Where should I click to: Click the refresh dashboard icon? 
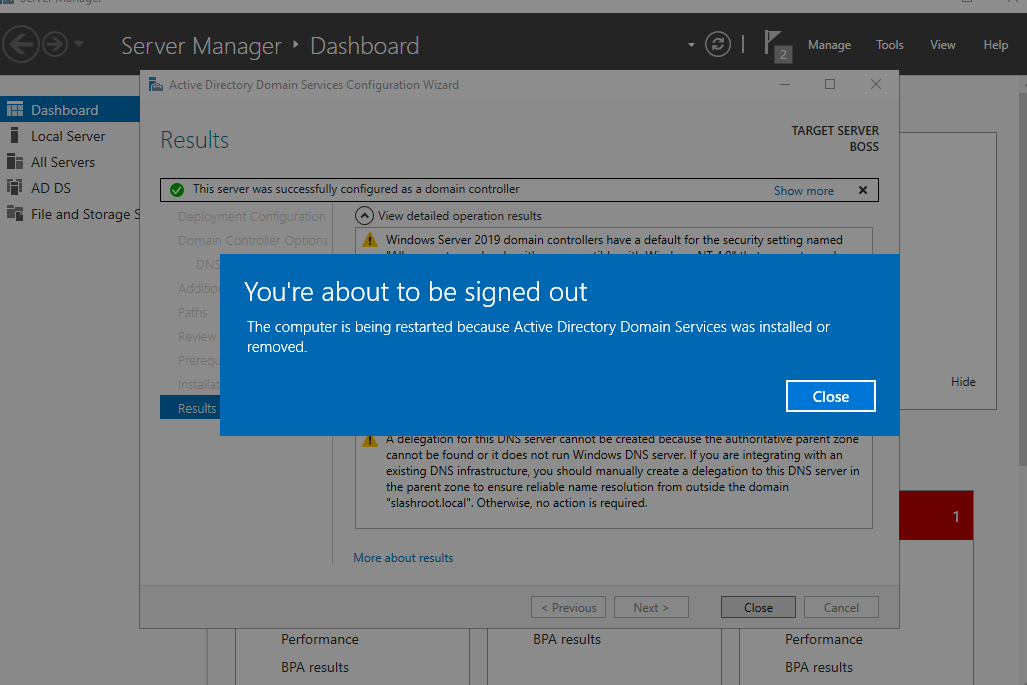tap(717, 44)
